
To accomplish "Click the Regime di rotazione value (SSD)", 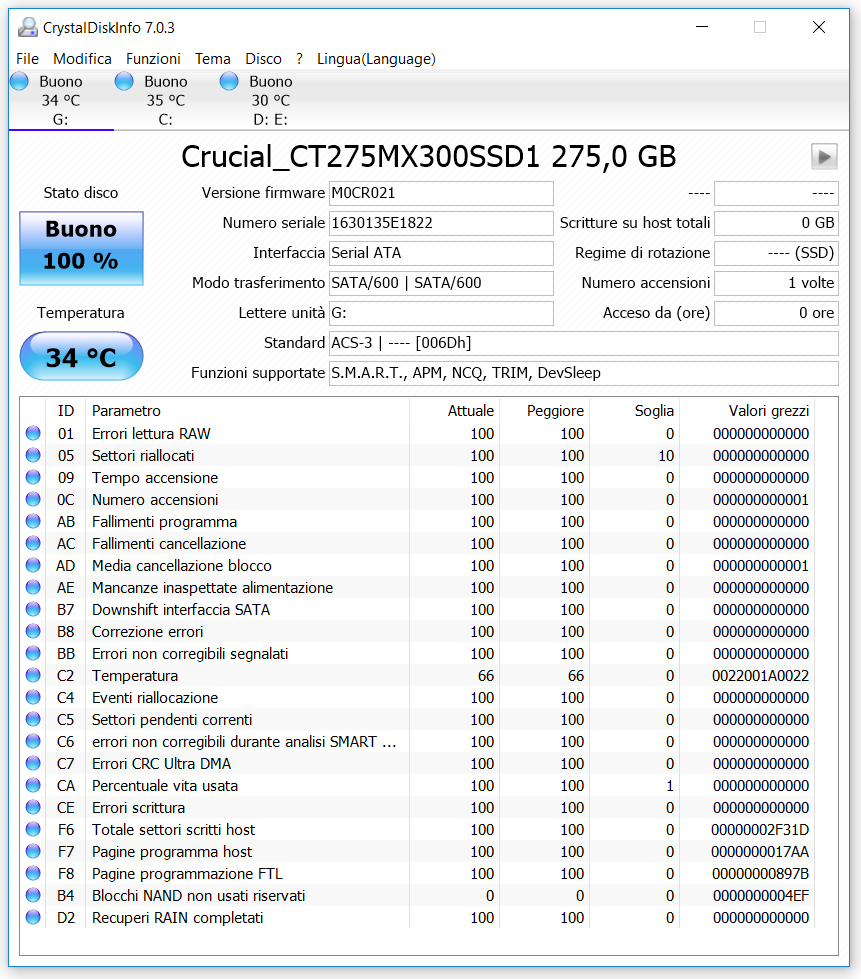I will [x=776, y=253].
